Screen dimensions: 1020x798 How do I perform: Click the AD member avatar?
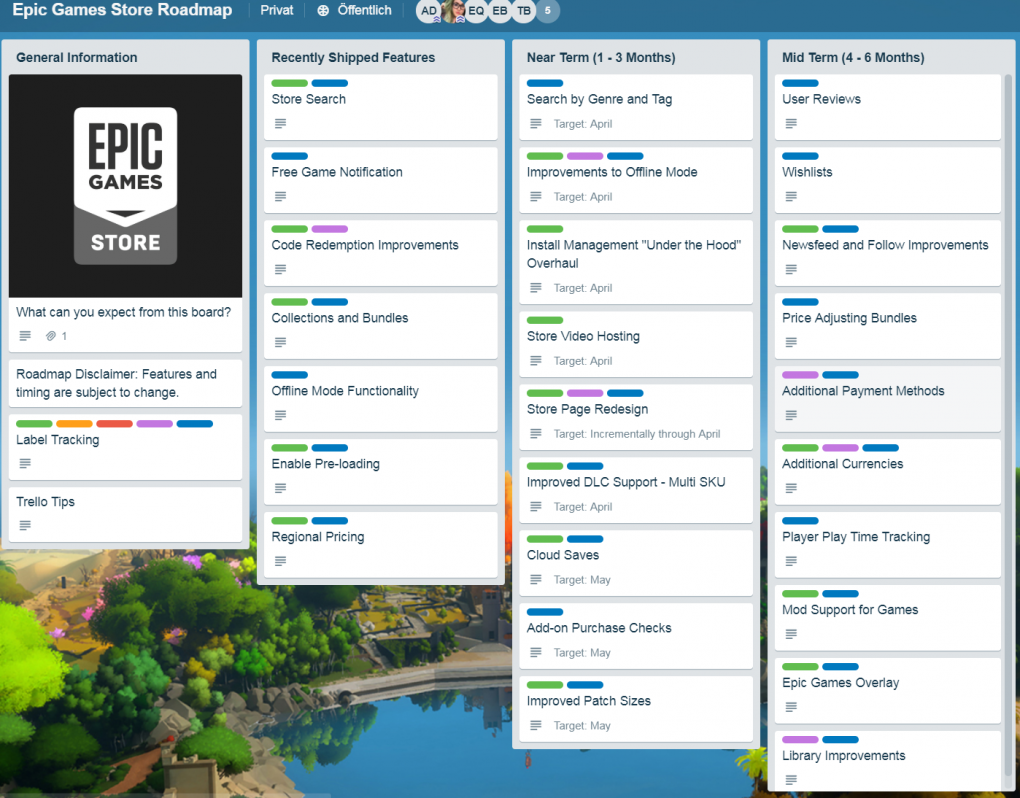coord(428,10)
